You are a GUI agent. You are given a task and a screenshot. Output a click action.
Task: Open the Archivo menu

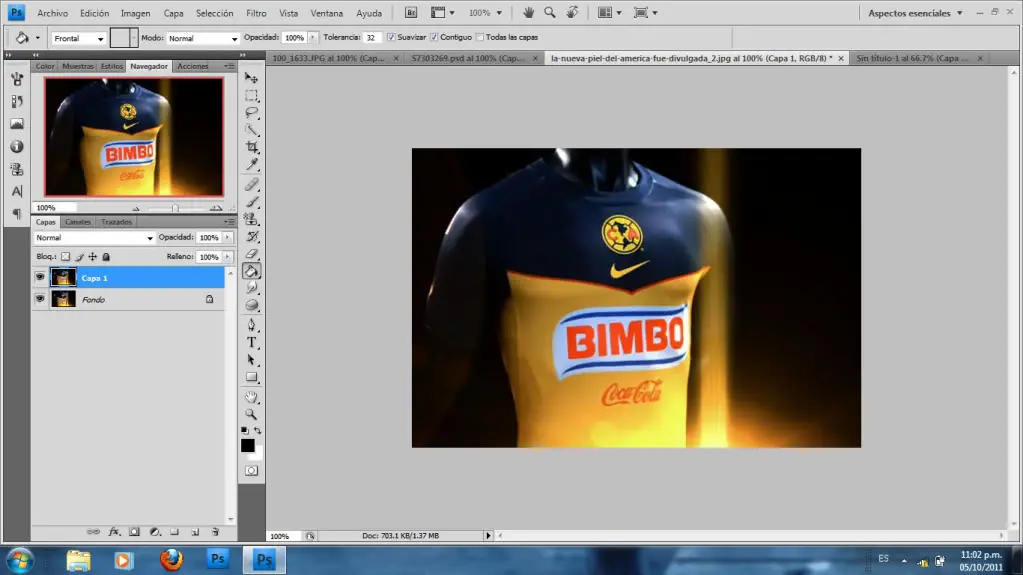coord(52,13)
